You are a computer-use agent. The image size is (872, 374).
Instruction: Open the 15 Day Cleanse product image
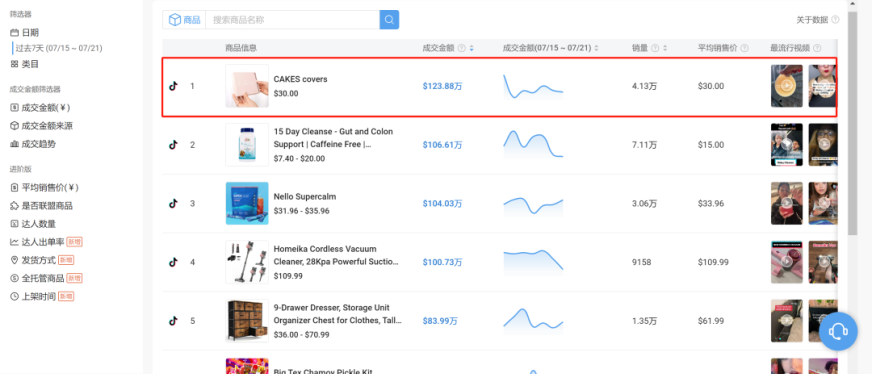pos(247,145)
